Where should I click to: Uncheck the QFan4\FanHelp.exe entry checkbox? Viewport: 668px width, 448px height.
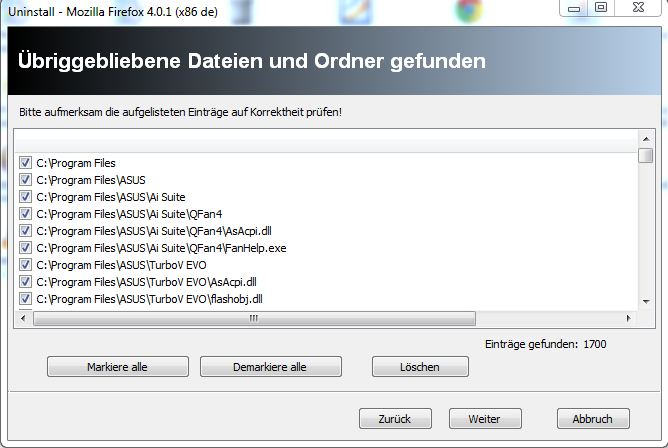(25, 248)
